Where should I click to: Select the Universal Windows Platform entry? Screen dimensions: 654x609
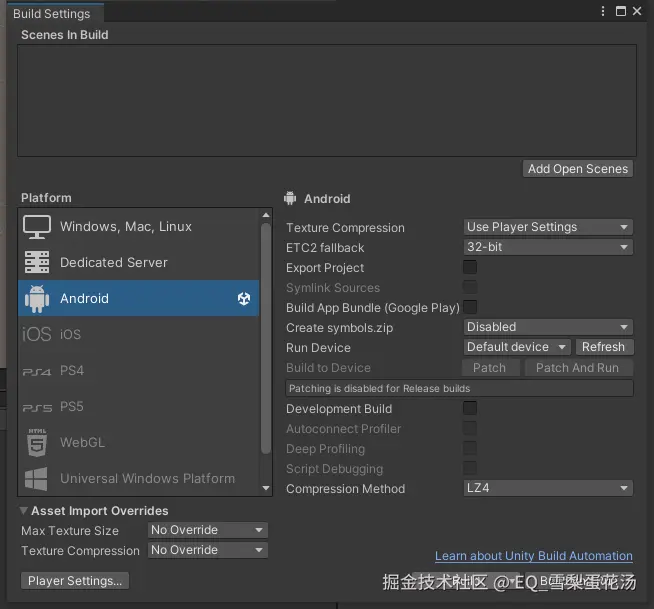pyautogui.click(x=138, y=478)
